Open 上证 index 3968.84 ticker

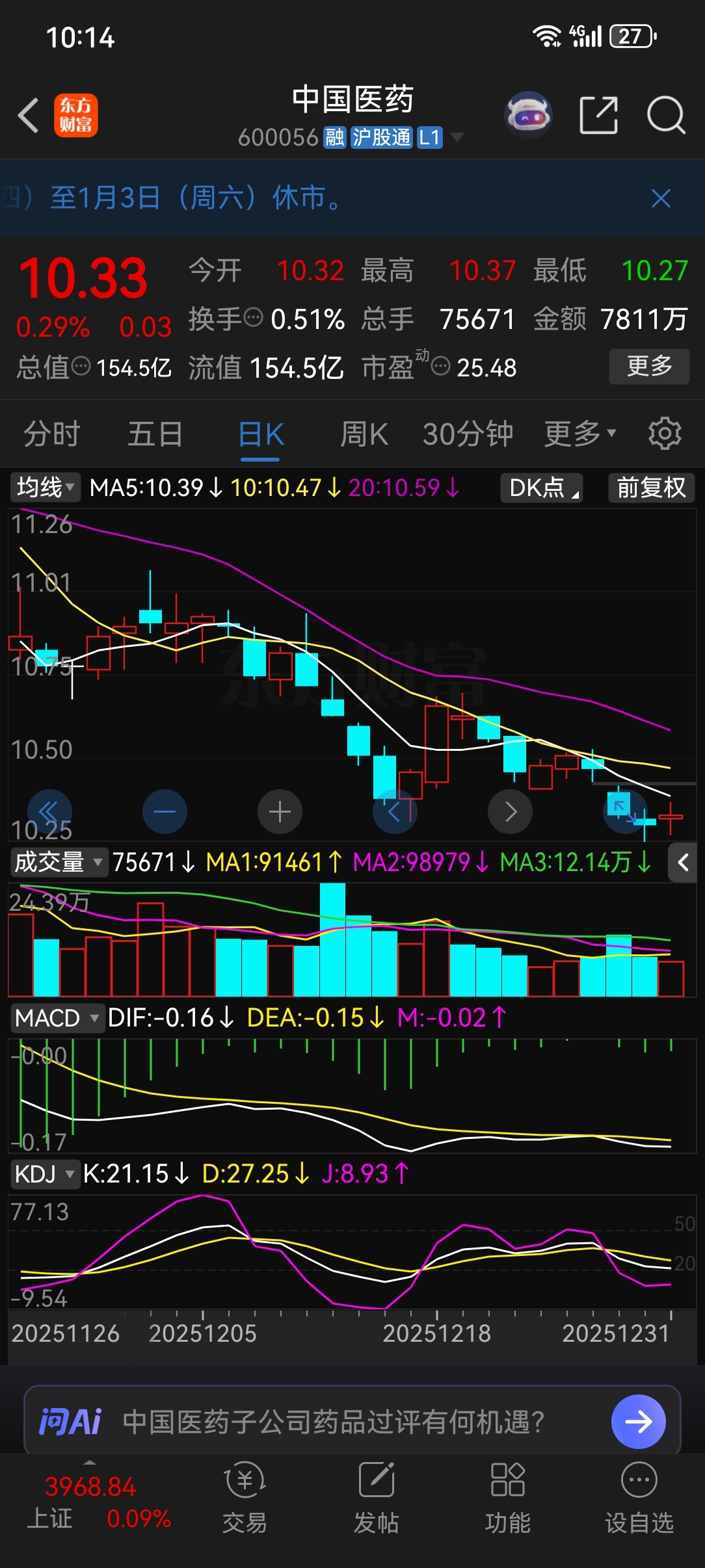98,1502
